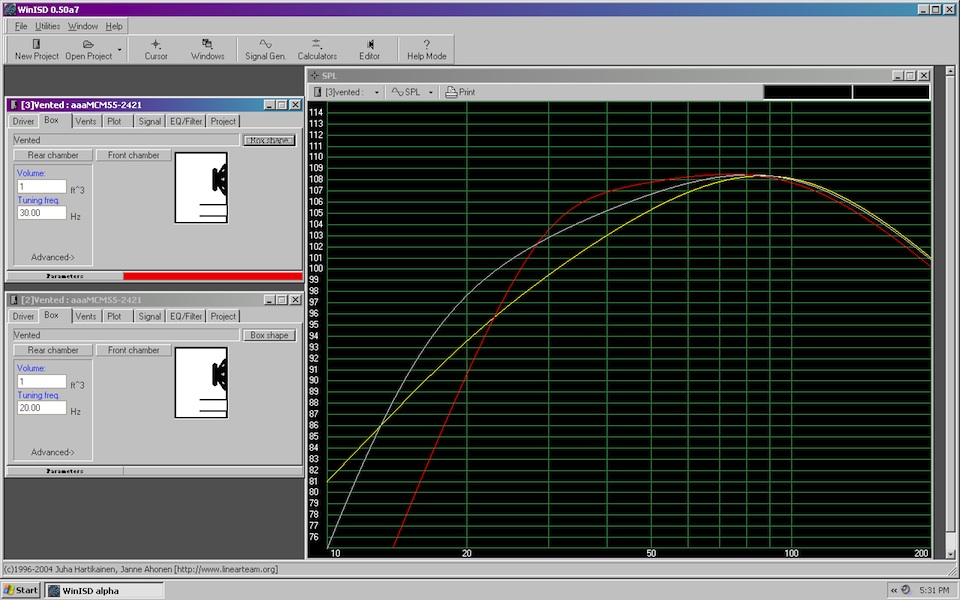Screen dimensions: 960x600
Task: Select the Plot tab in project [2]
Action: [x=114, y=317]
